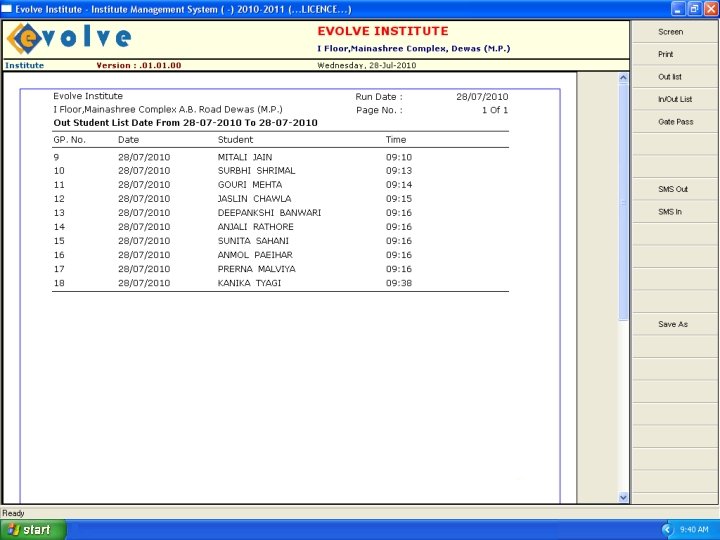Click the vertical scrollbar thumb
Viewport: 720px width, 540px height.
623,201
